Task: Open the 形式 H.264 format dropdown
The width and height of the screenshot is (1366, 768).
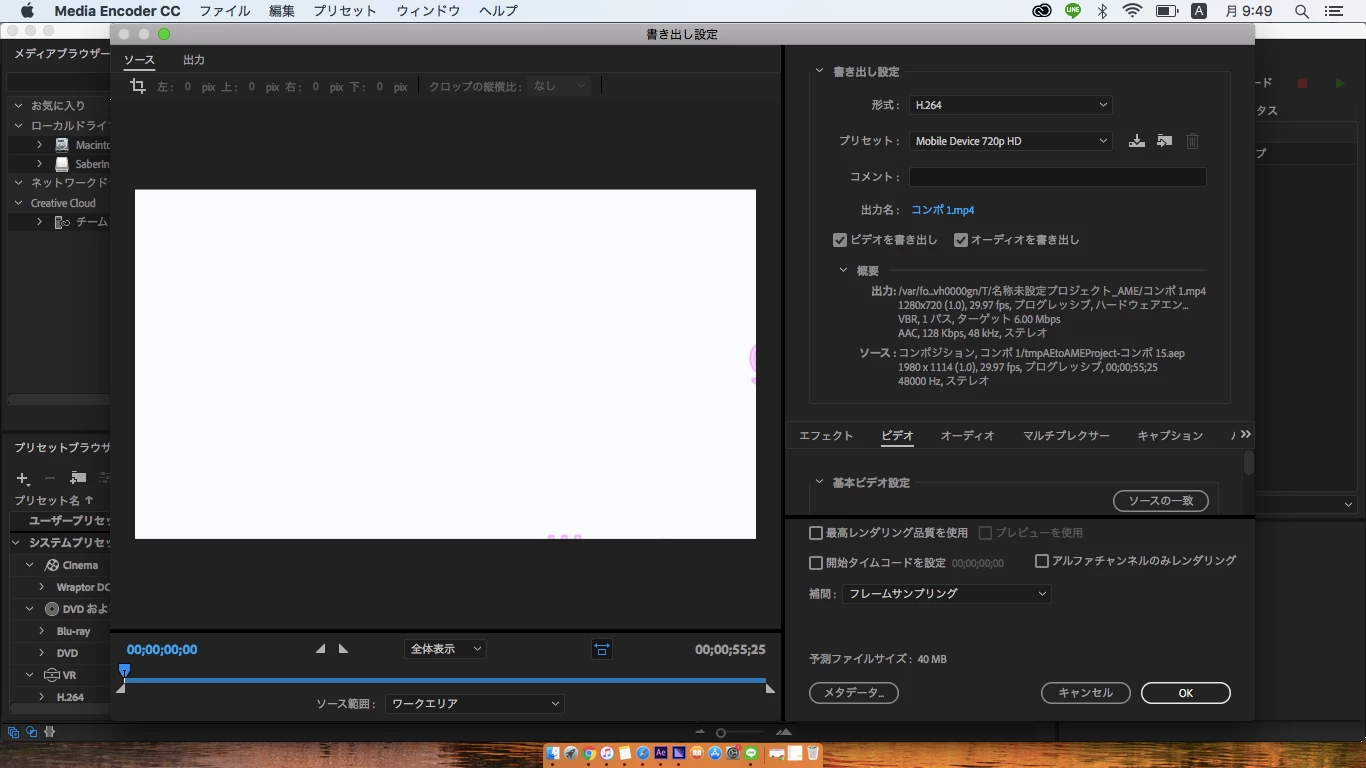Action: (1011, 105)
